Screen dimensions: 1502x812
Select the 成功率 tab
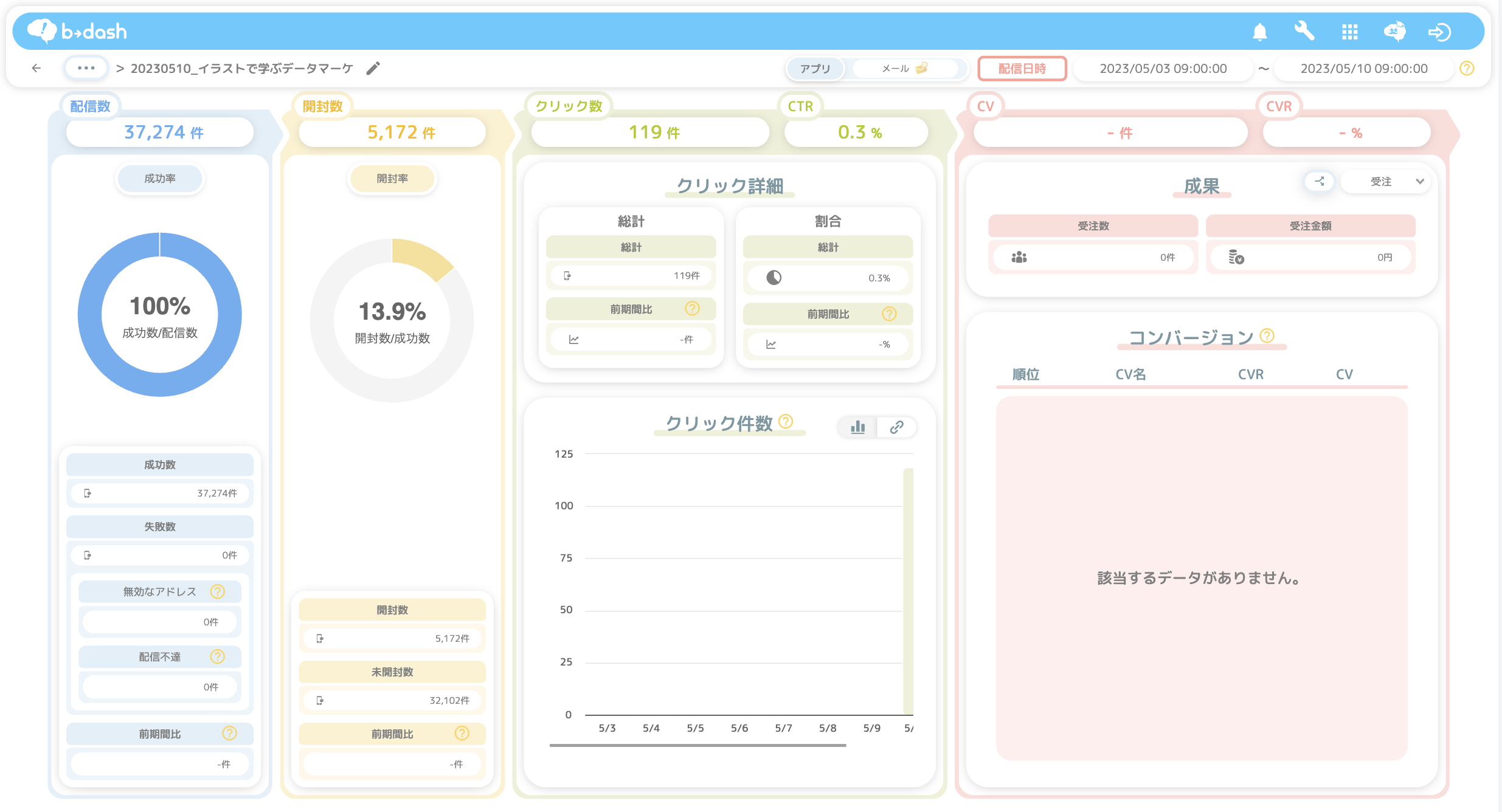point(160,179)
